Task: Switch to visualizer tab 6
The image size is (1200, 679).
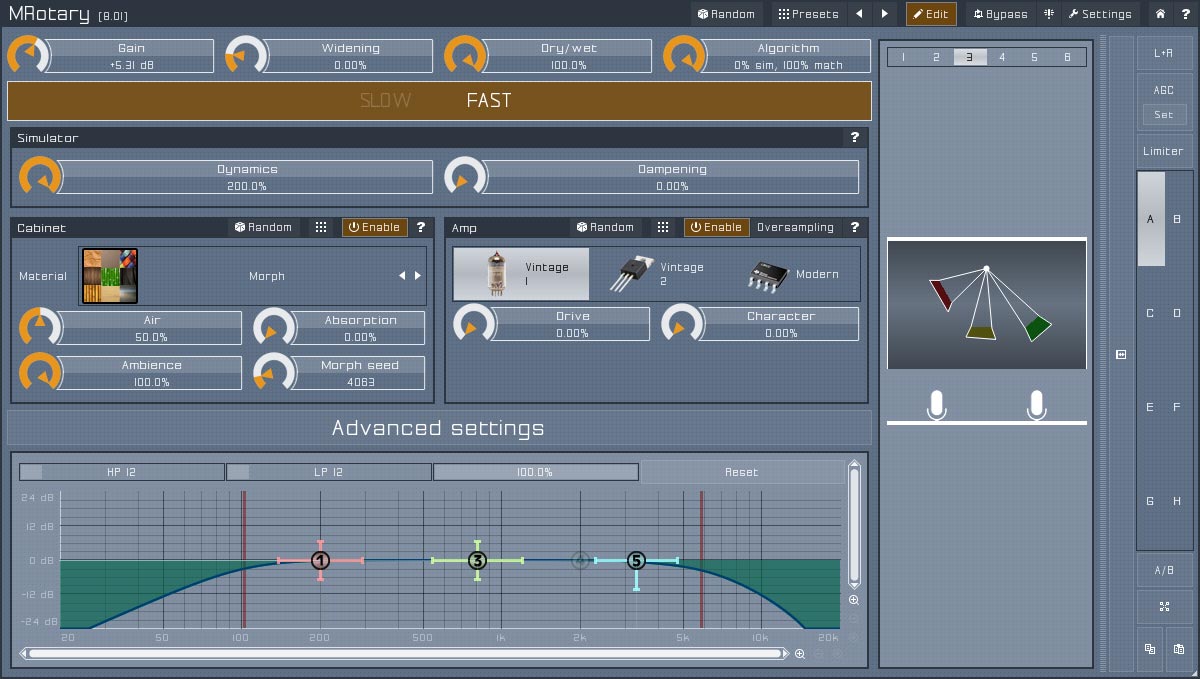Action: tap(1068, 57)
